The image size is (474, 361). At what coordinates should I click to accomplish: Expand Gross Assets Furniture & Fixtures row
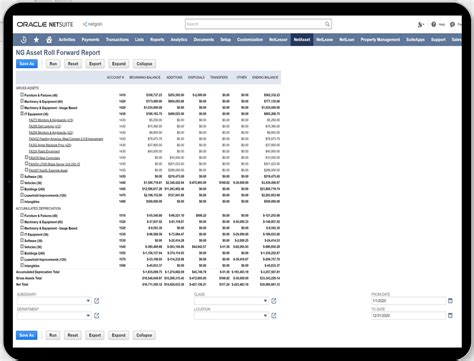22,95
